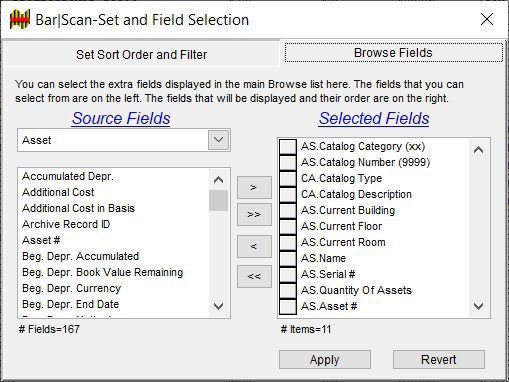Click the Revert button

pyautogui.click(x=439, y=360)
